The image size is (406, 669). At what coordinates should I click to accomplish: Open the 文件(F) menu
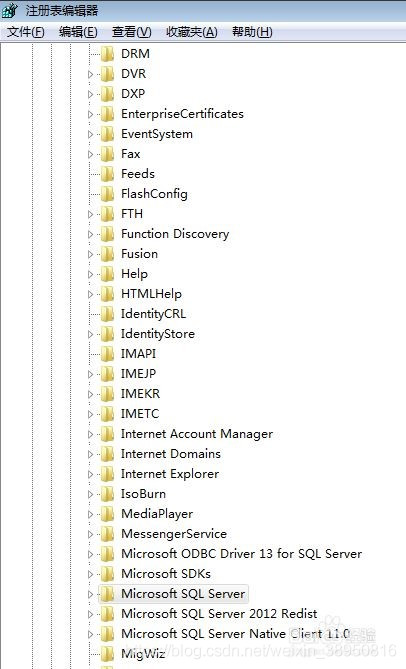(x=26, y=32)
